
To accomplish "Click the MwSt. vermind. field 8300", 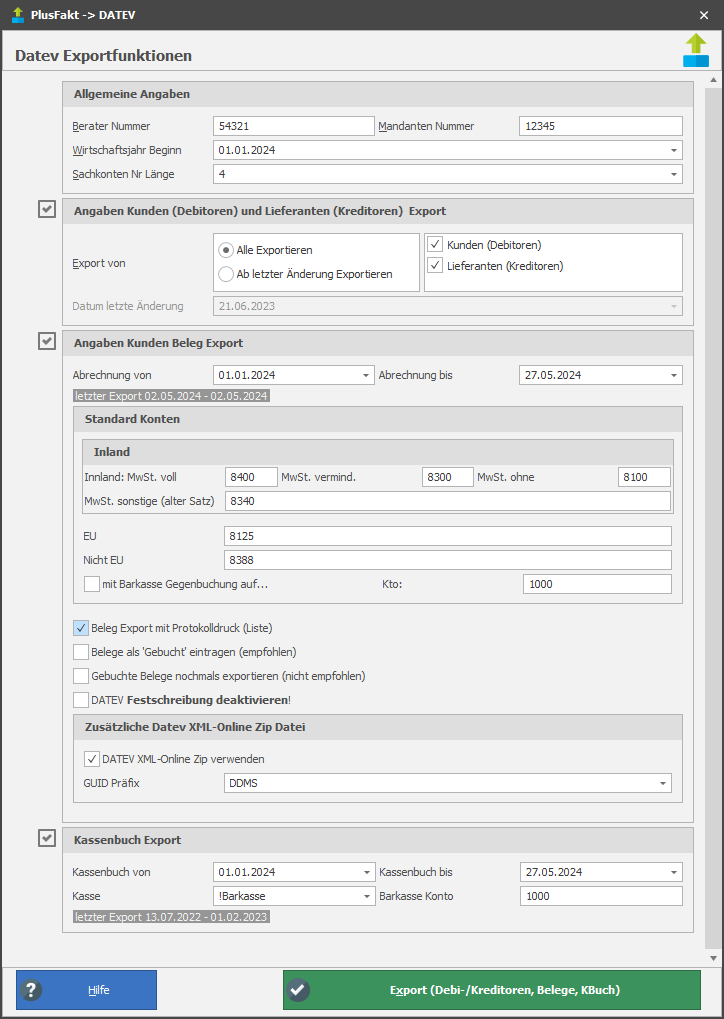I will tap(448, 477).
